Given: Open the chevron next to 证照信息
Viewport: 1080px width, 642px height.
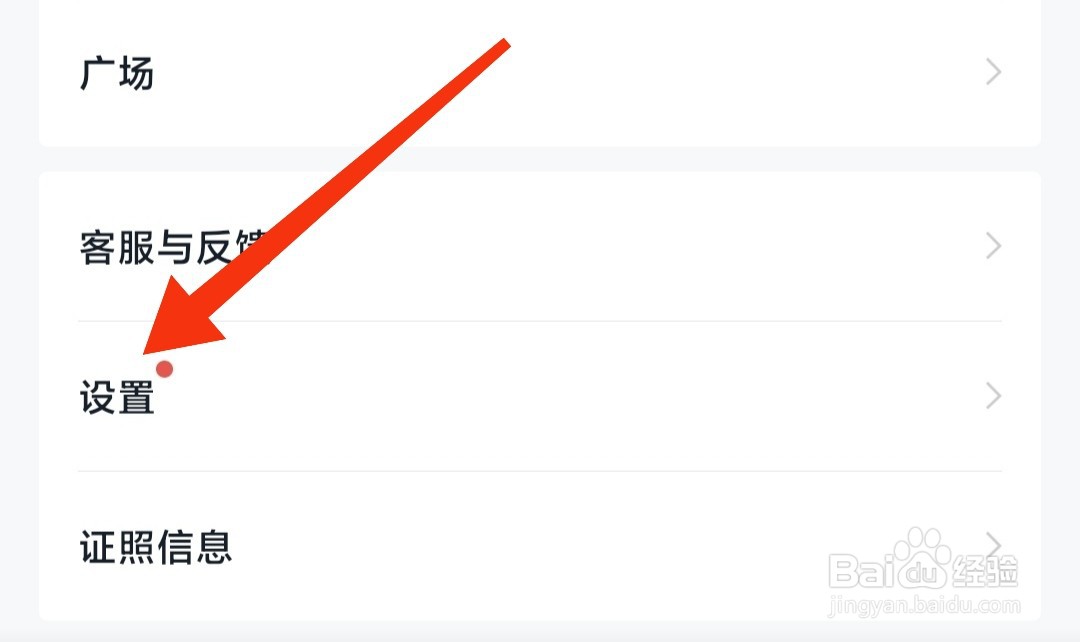Looking at the screenshot, I should [x=993, y=545].
